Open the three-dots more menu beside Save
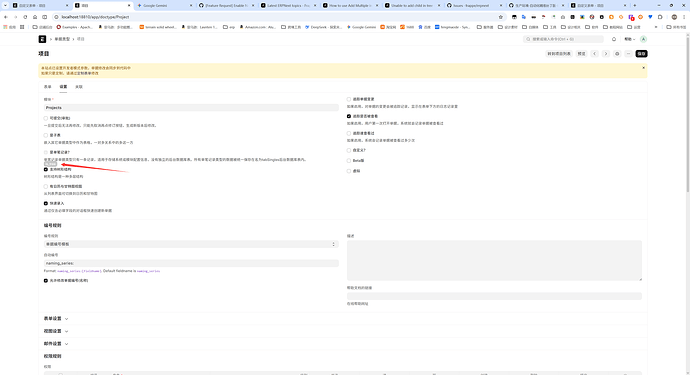The height and width of the screenshot is (375, 690). (x=628, y=54)
